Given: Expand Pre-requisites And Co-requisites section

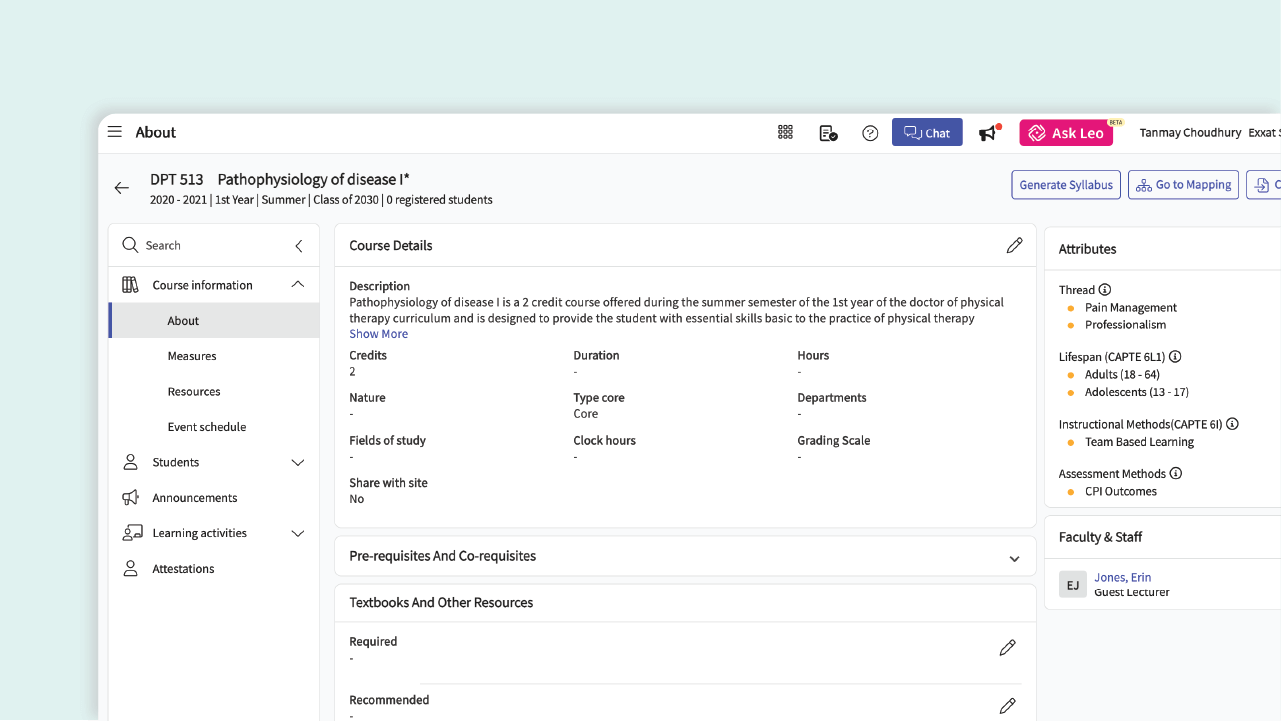Looking at the screenshot, I should point(1014,558).
